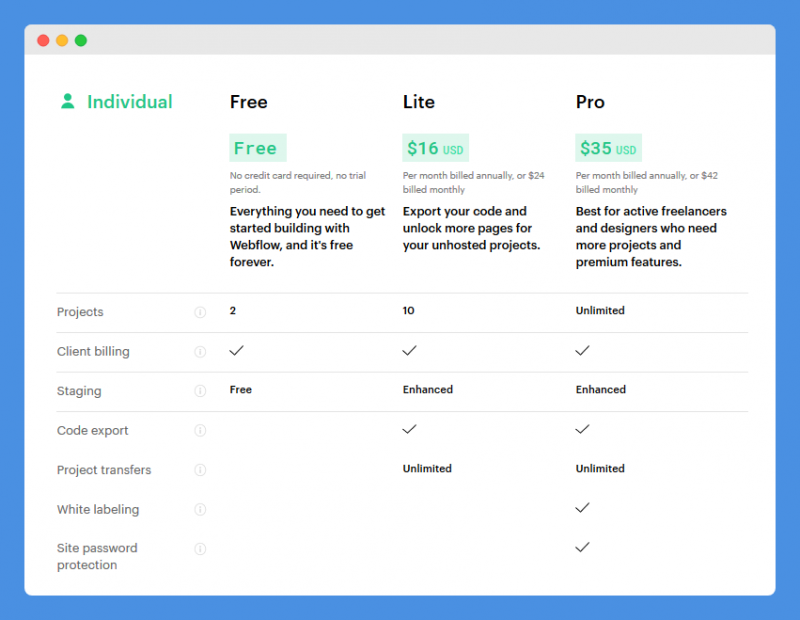
Task: Click the info icon beside Client billing
Action: [200, 352]
